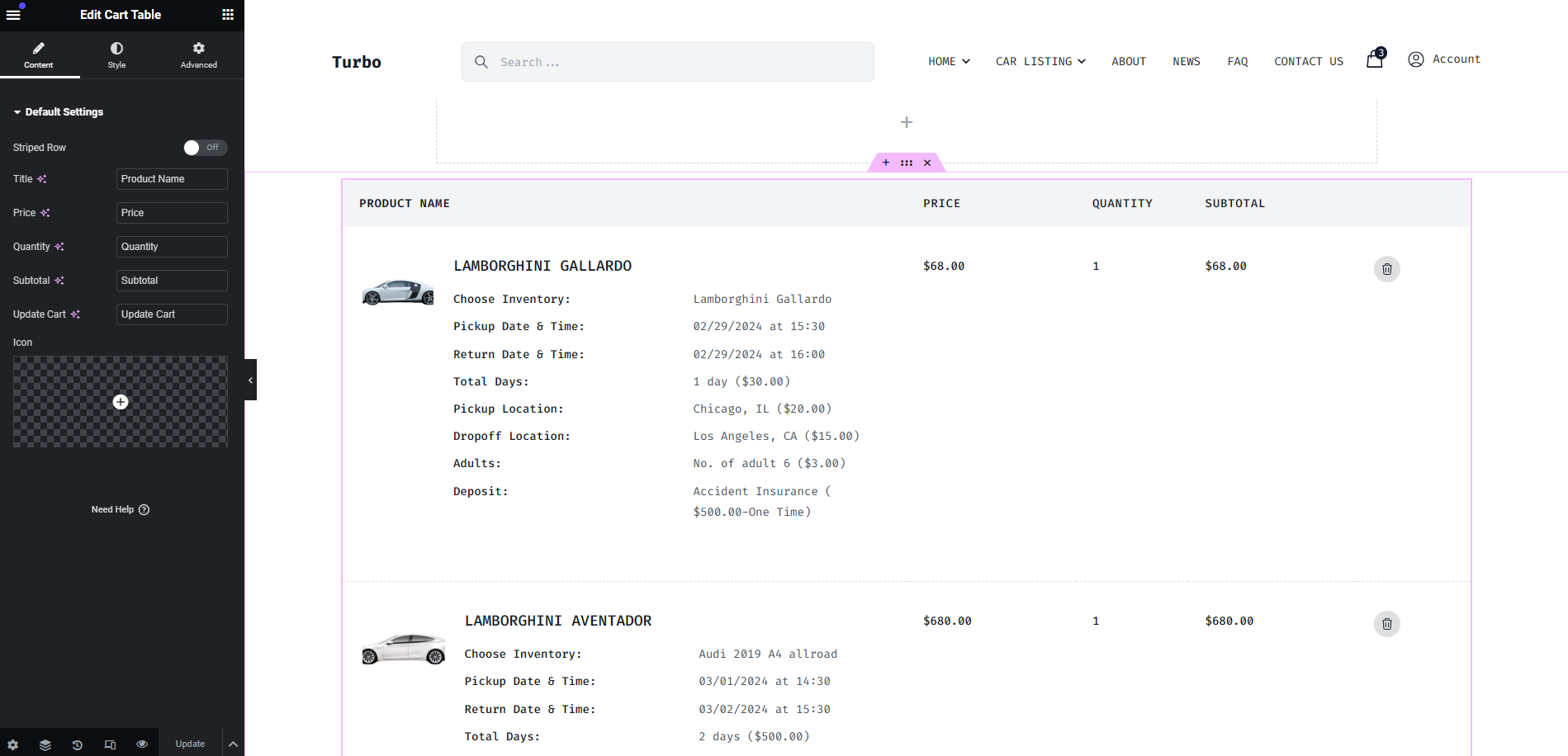Edit the Subtotal text field
The height and width of the screenshot is (756, 1568).
point(172,281)
